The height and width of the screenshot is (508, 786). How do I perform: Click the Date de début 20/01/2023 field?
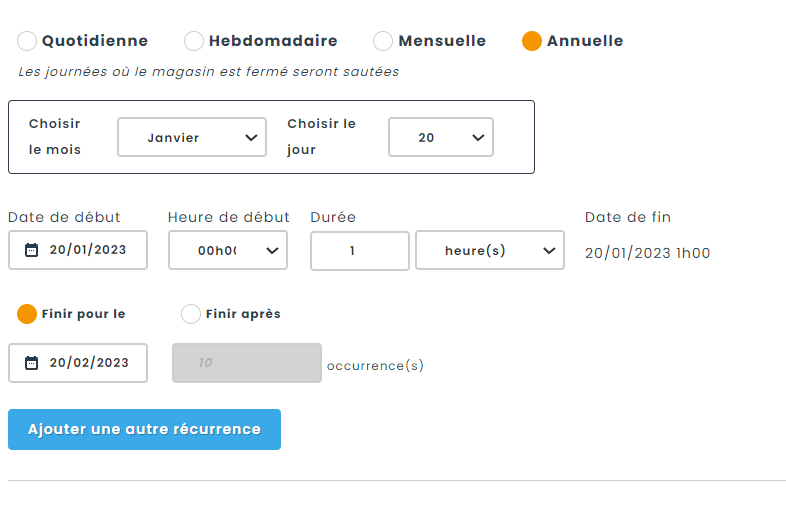click(88, 250)
